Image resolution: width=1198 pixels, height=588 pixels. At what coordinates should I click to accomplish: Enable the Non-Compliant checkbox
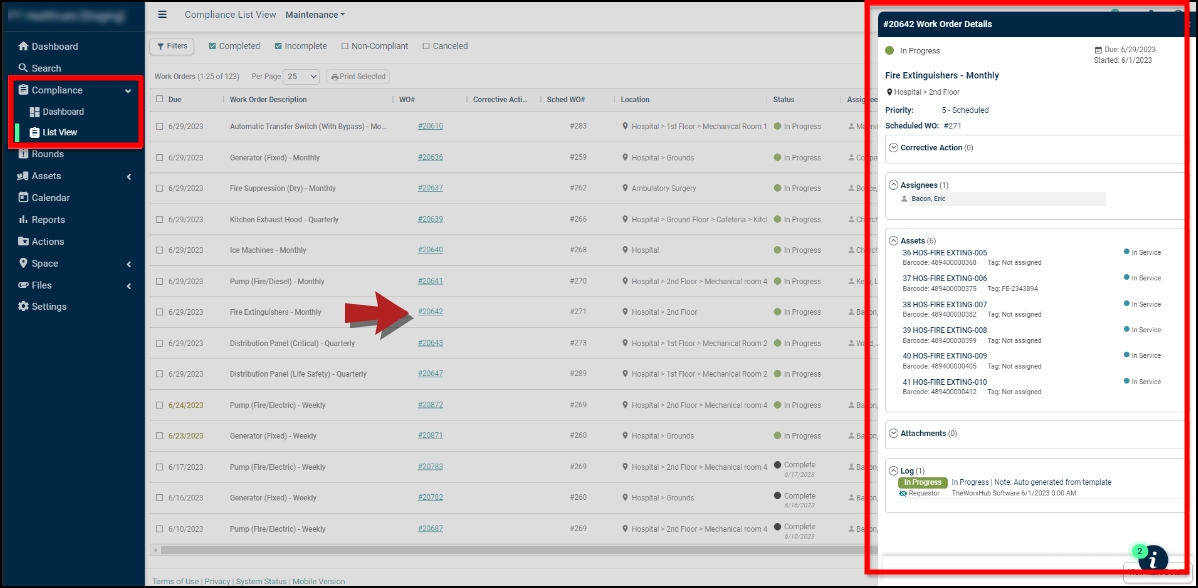[x=345, y=46]
